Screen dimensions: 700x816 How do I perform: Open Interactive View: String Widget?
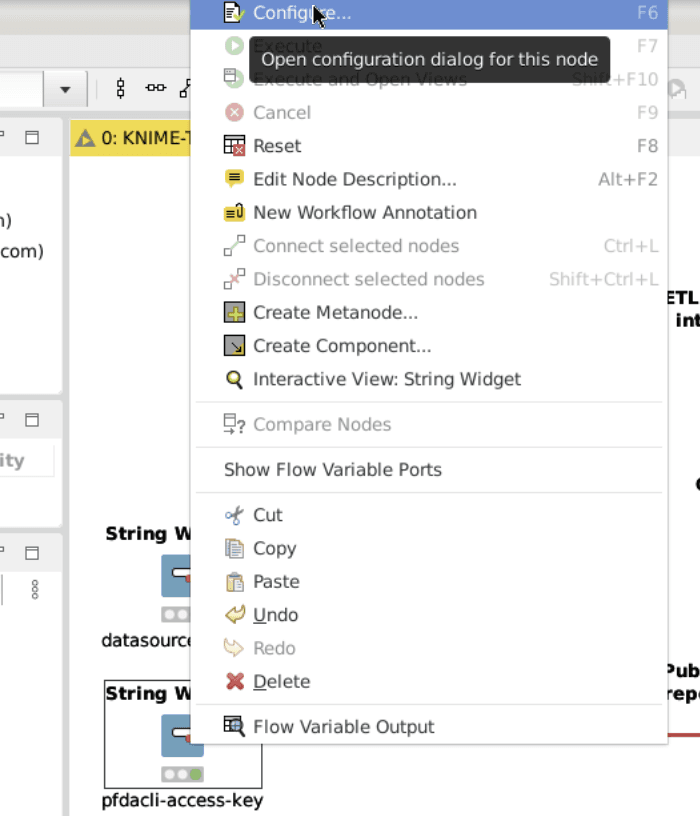pyautogui.click(x=429, y=379)
